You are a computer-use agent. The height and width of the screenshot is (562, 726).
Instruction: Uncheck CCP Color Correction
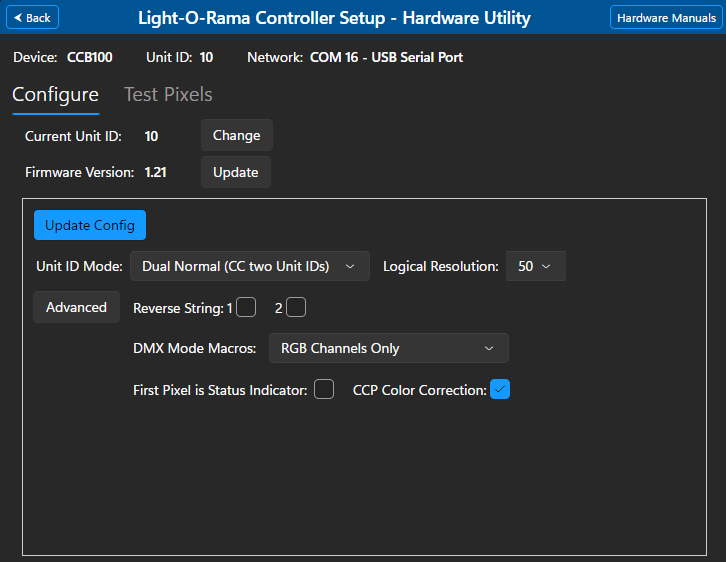click(500, 390)
